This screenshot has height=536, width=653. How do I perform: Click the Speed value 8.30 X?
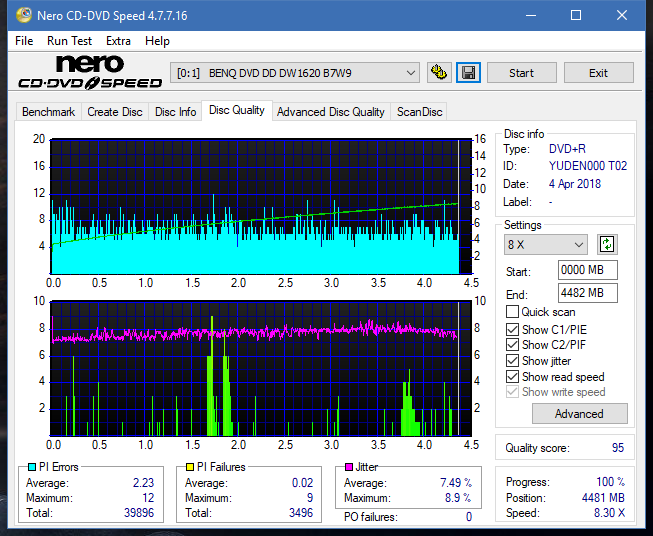pyautogui.click(x=609, y=513)
